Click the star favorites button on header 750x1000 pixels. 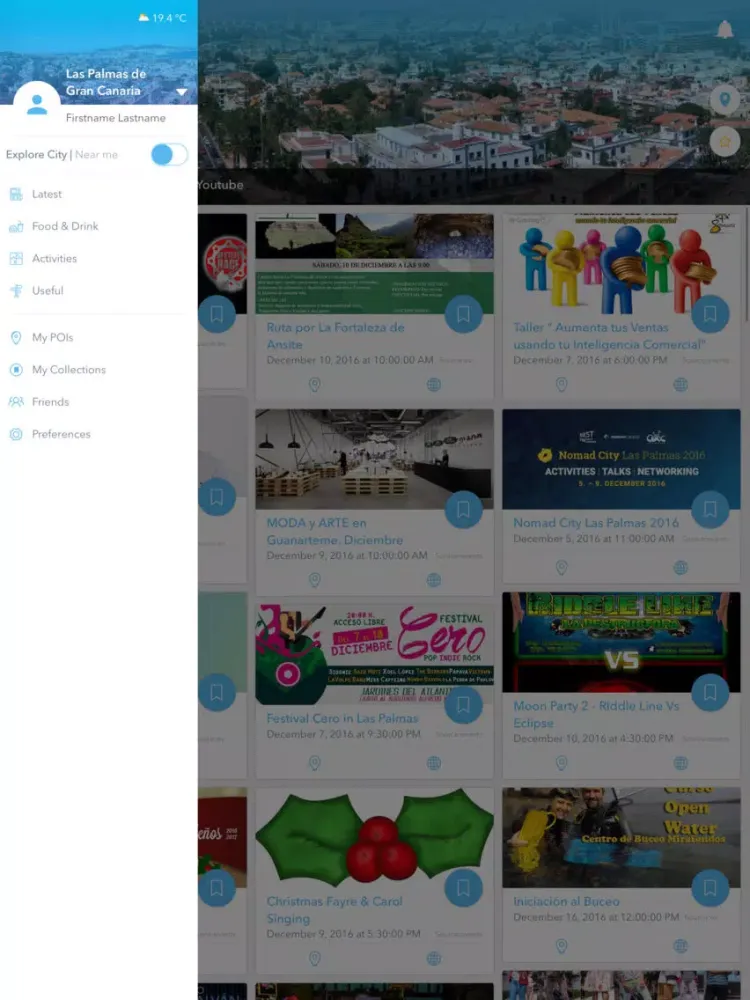click(x=725, y=142)
